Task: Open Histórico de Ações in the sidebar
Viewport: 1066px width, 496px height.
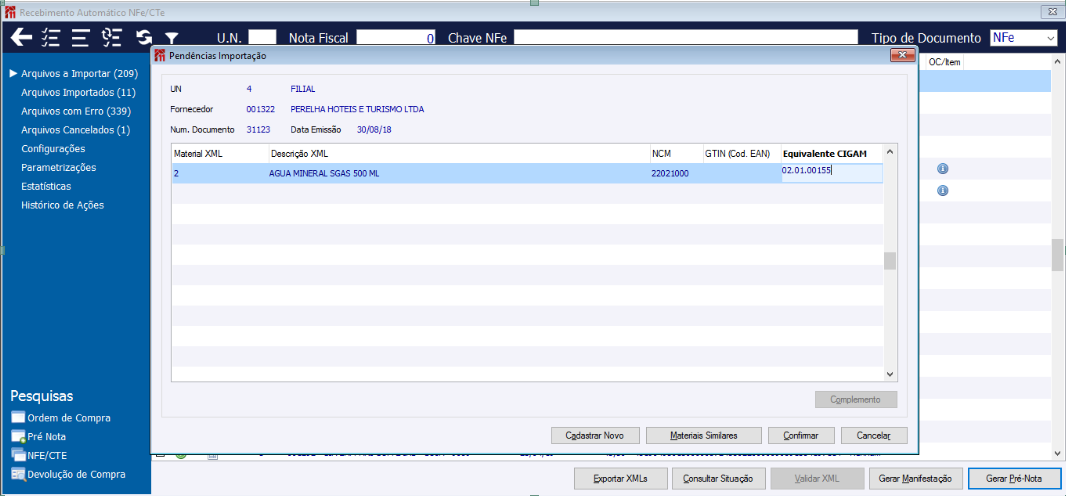Action: 63,205
